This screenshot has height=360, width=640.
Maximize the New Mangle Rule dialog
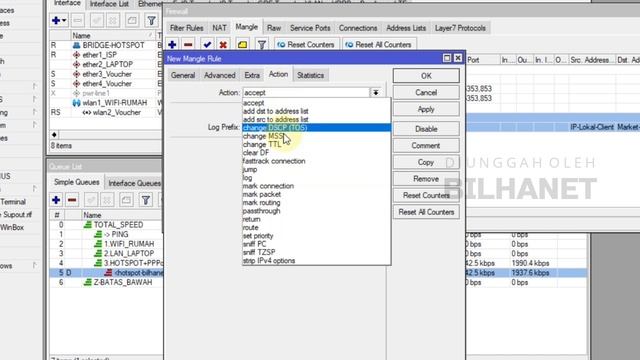tap(447, 58)
